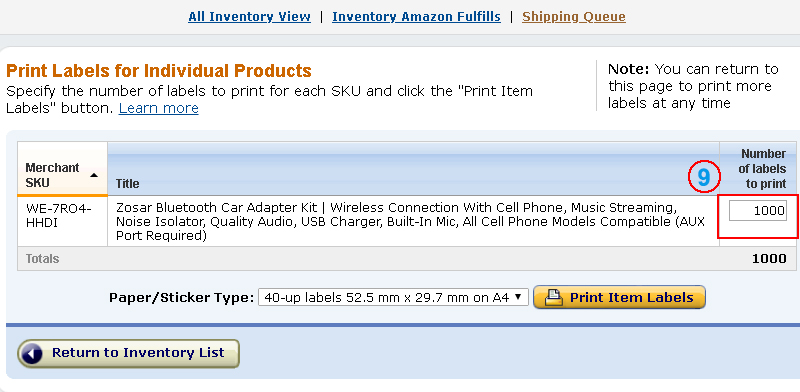Click the WE-7RO4-HHDI SKU cell
Screen dimensions: 800x392
(59, 215)
